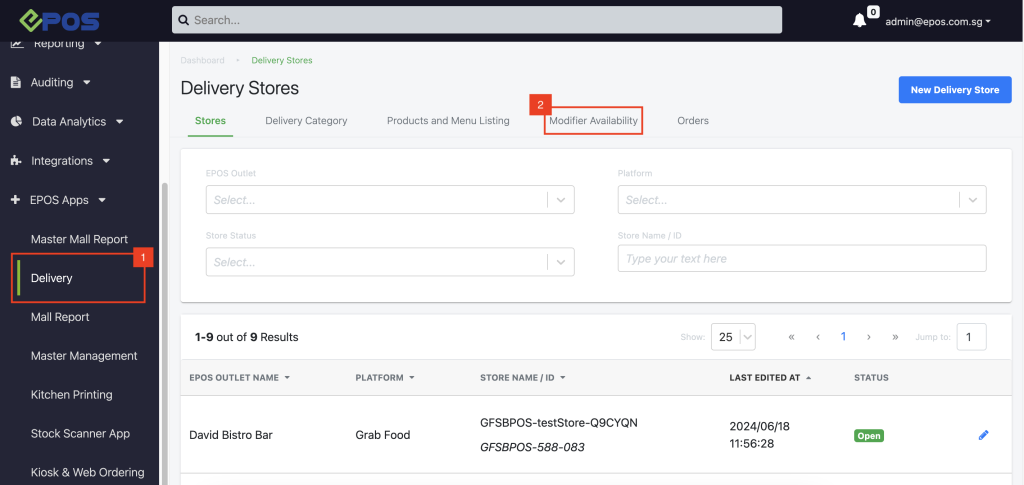
Task: Open the Store Status dropdown
Action: pyautogui.click(x=390, y=262)
